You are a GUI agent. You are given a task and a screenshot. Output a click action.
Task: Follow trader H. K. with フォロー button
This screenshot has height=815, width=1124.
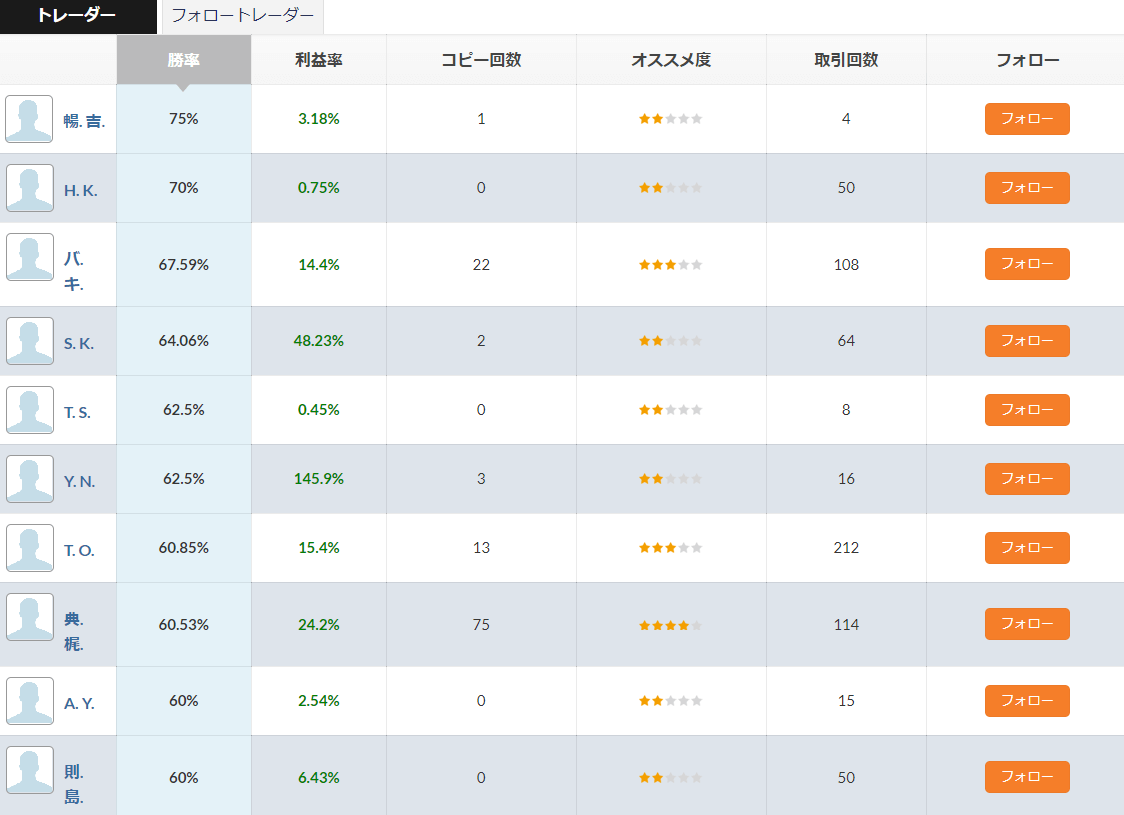[1027, 188]
